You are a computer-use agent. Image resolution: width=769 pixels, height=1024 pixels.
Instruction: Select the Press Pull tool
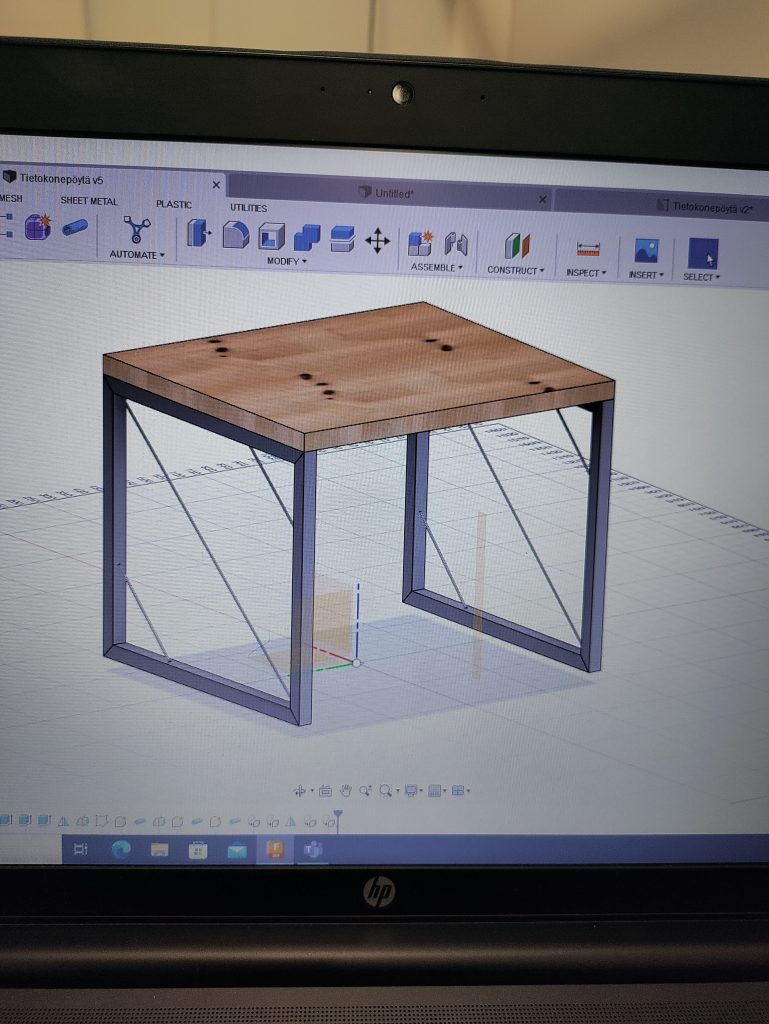click(199, 234)
